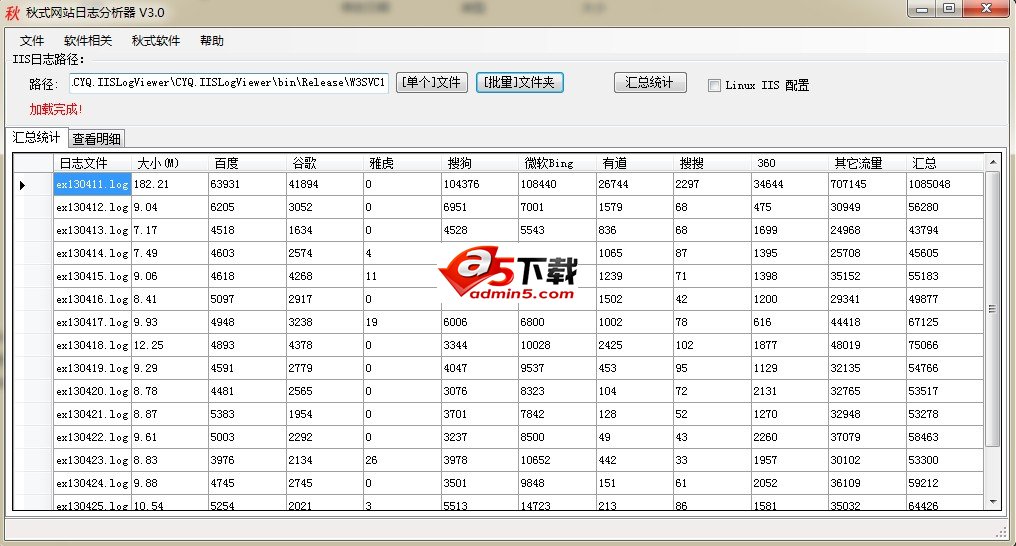The height and width of the screenshot is (546, 1016).
Task: Select the ex130422.log file cell
Action: pos(93,437)
